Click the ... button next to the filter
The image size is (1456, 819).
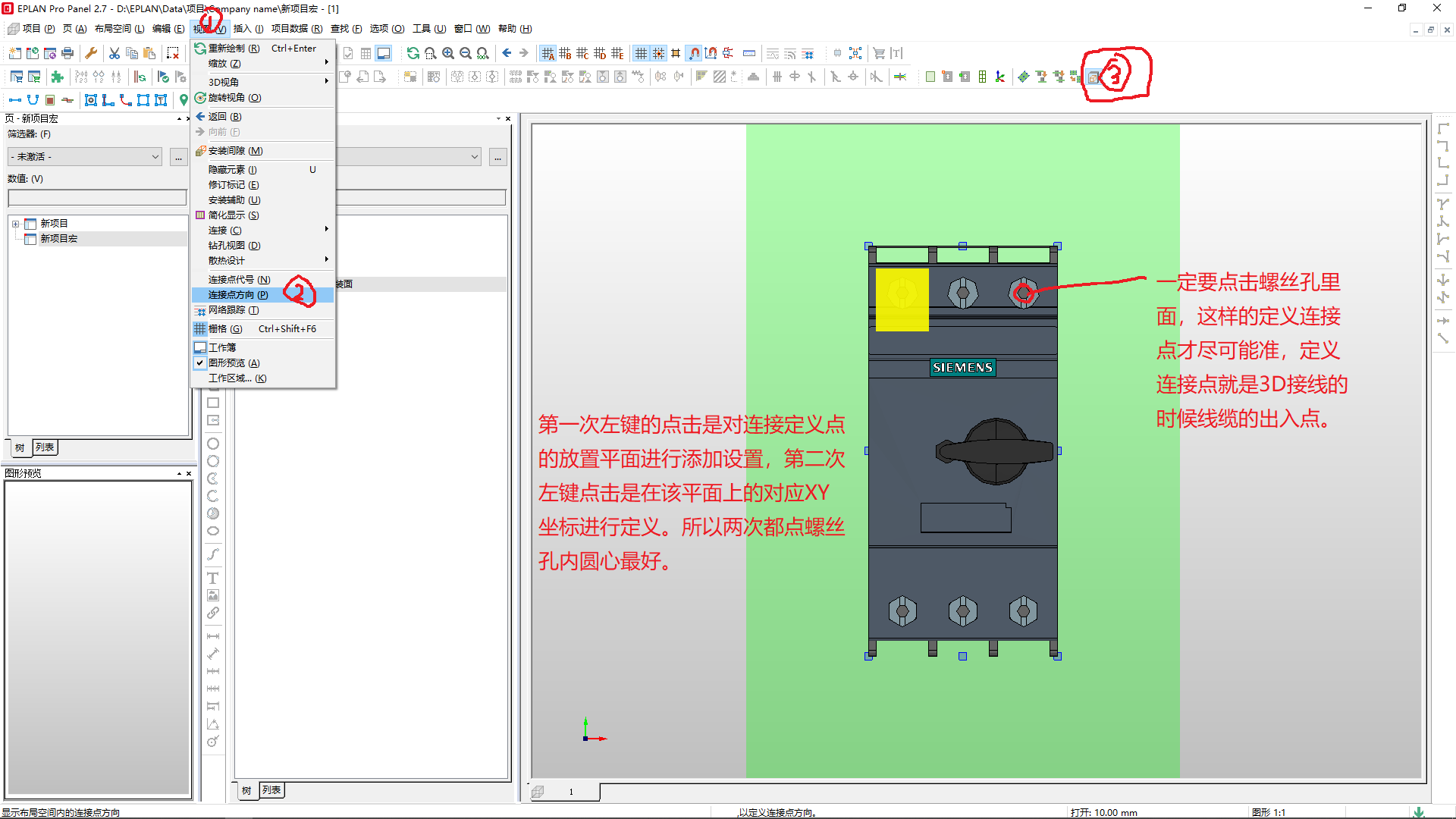click(179, 157)
